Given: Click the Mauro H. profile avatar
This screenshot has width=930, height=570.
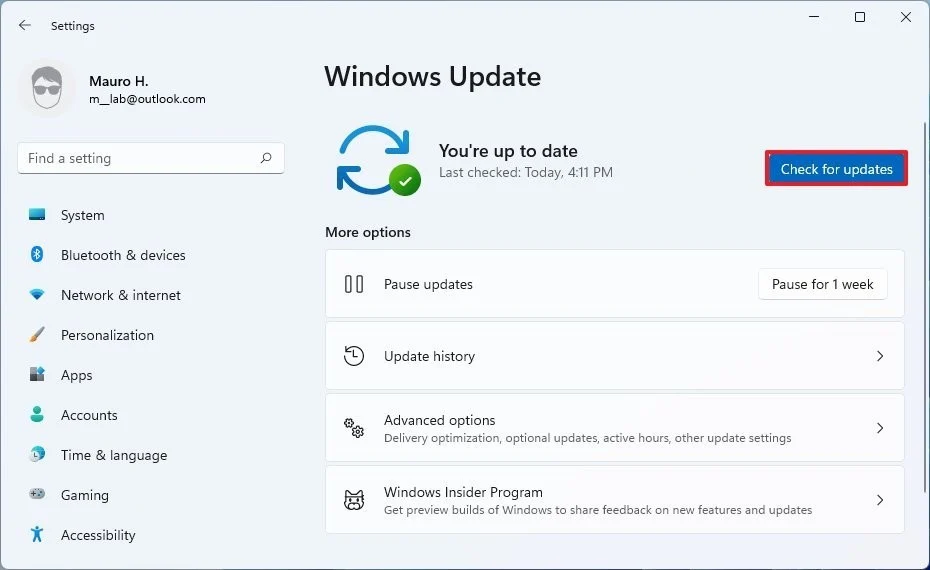Looking at the screenshot, I should (x=47, y=88).
